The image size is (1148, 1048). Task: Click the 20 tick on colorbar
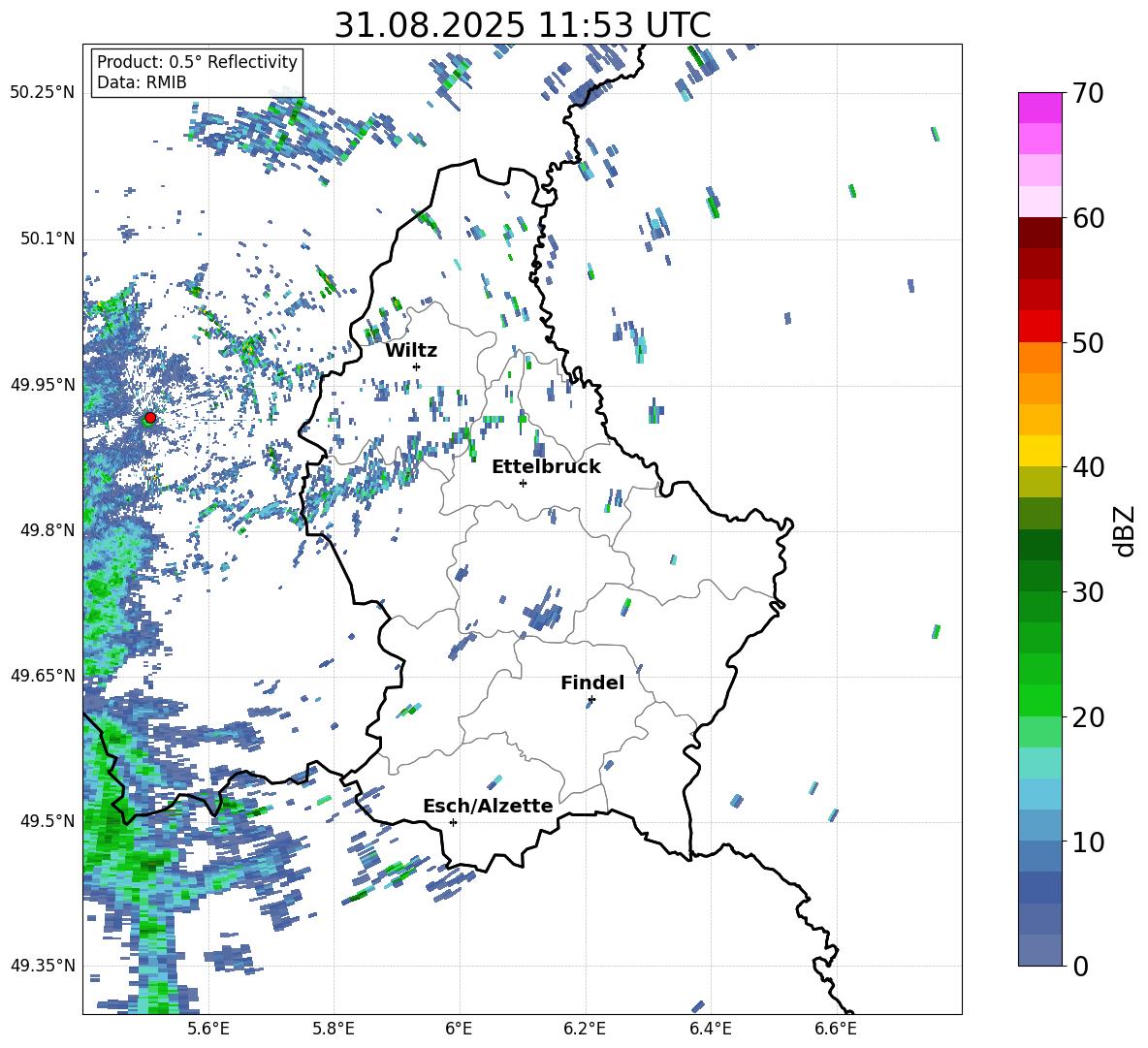[x=1087, y=716]
